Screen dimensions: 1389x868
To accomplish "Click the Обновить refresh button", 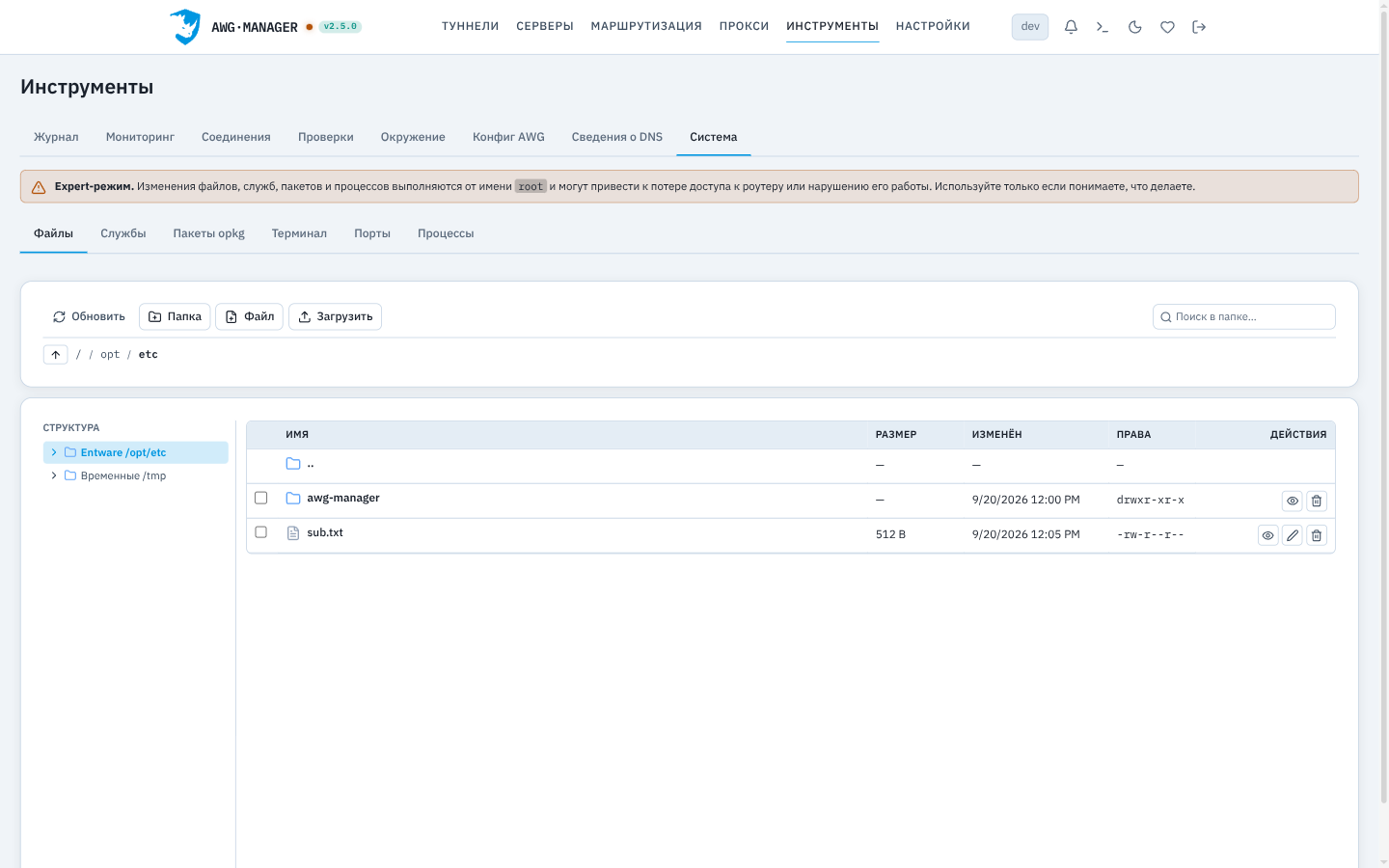I will click(89, 316).
